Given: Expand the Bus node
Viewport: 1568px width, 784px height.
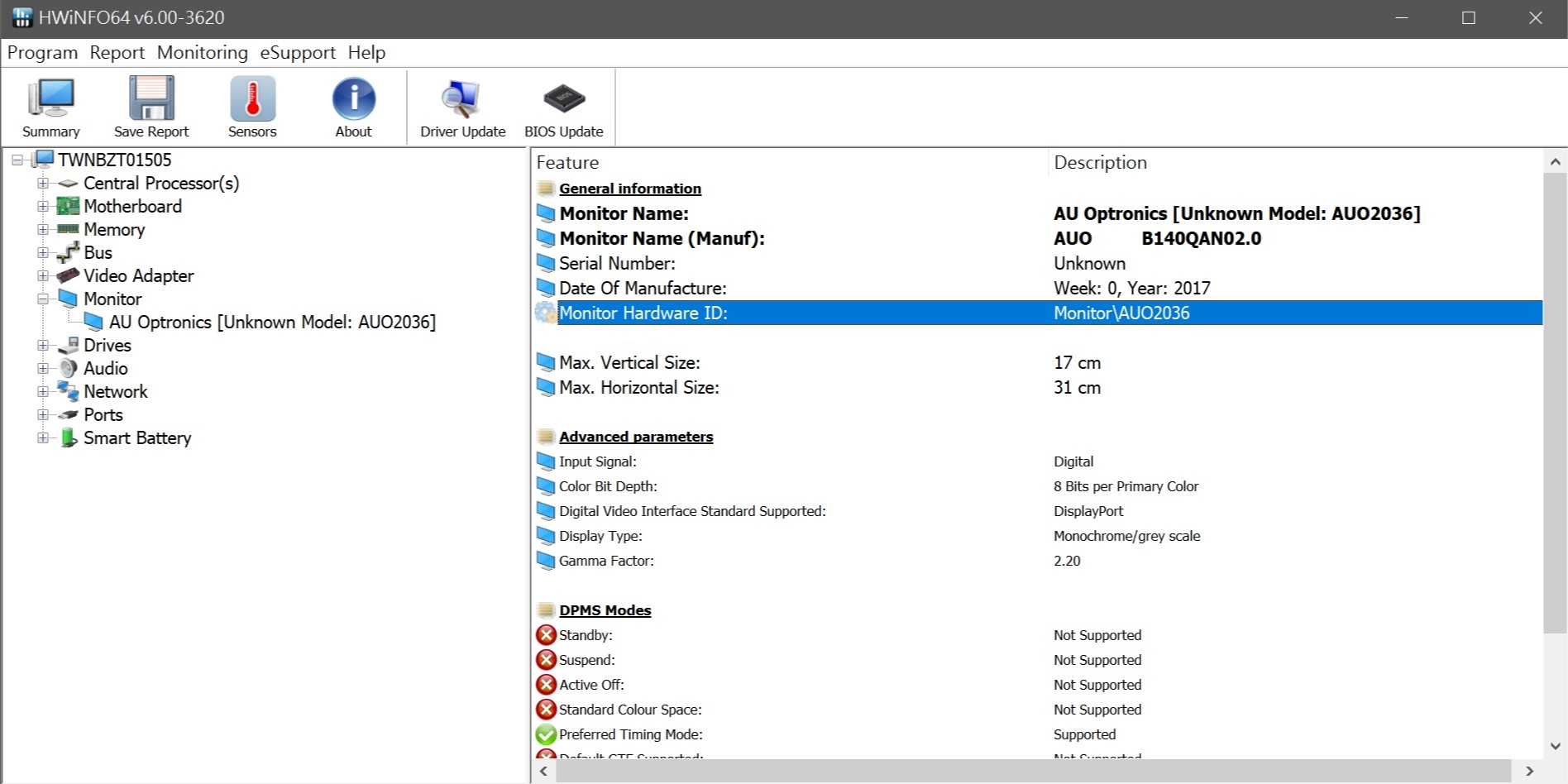Looking at the screenshot, I should [43, 252].
